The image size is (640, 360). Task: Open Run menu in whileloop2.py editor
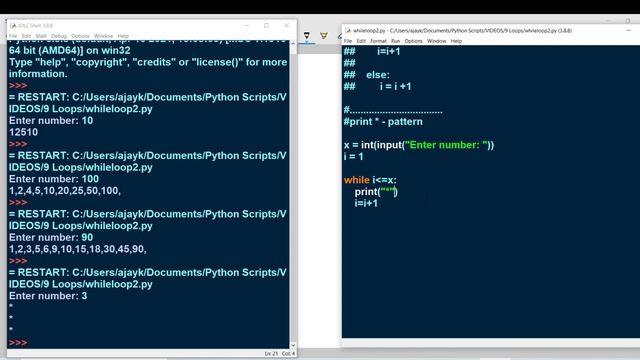point(395,41)
